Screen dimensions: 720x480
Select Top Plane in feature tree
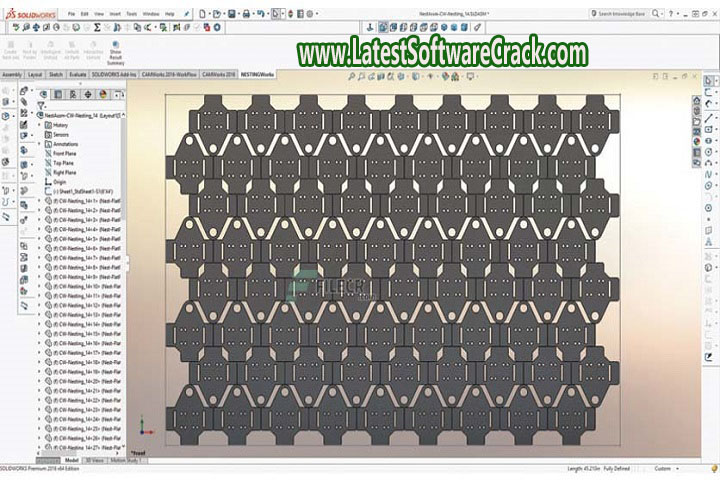point(59,163)
